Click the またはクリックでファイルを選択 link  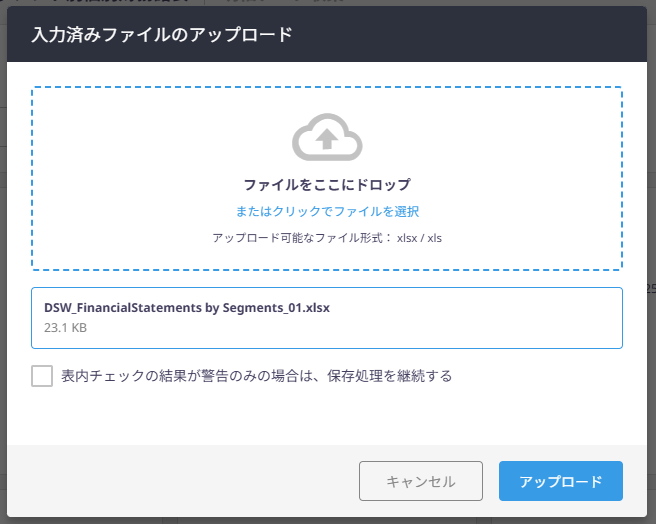pyautogui.click(x=327, y=211)
